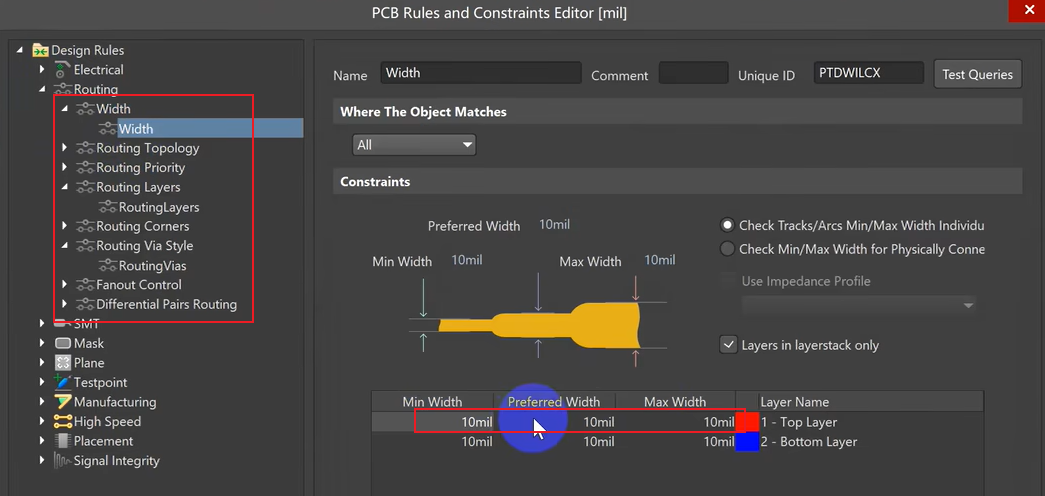This screenshot has width=1045, height=496.
Task: Click the Electrical category icon
Action: click(63, 69)
